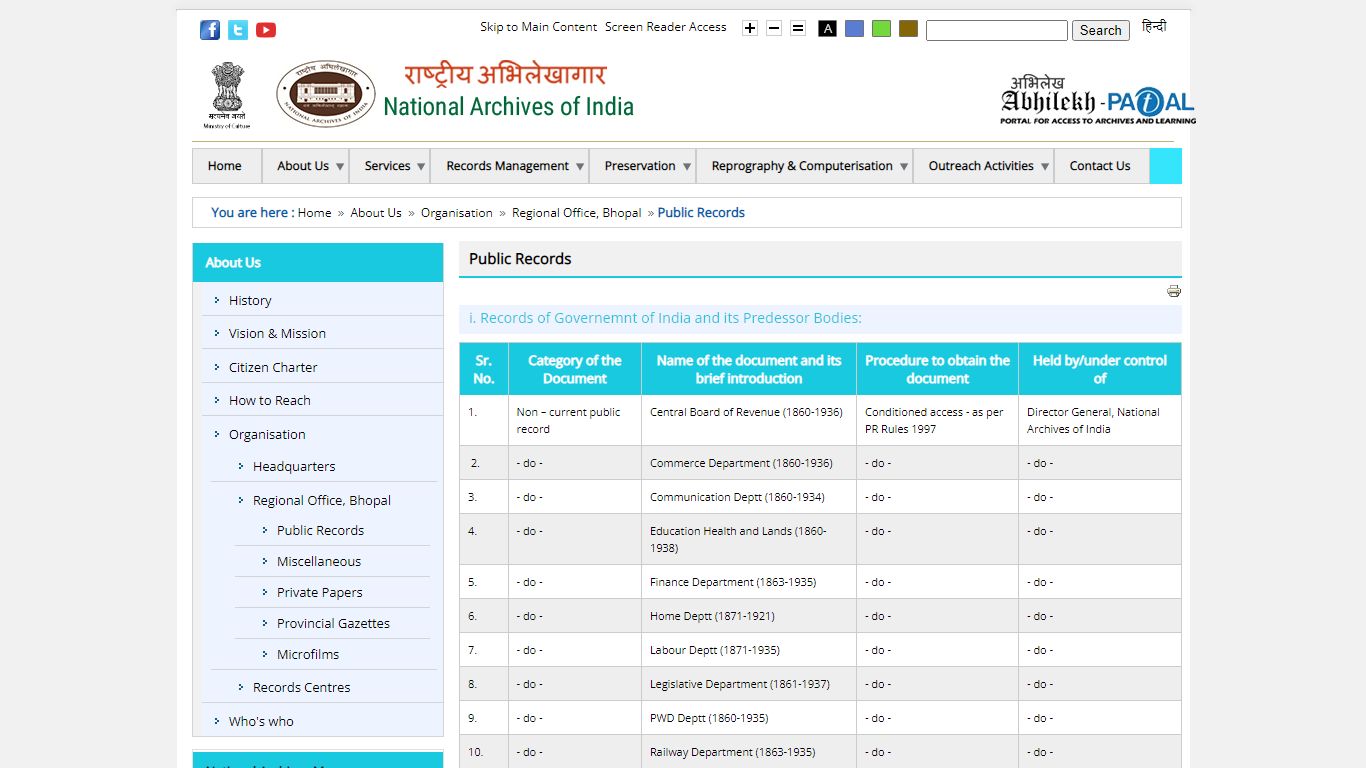Select the brown theme swatch
1366x768 pixels.
(908, 28)
